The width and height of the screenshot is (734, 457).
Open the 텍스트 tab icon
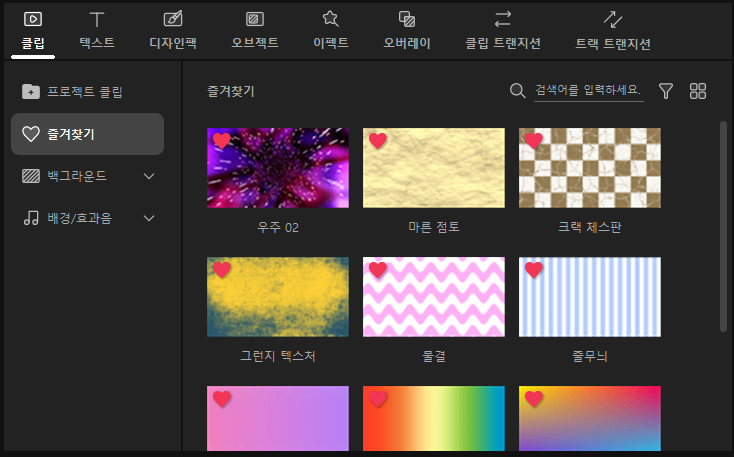pyautogui.click(x=97, y=19)
